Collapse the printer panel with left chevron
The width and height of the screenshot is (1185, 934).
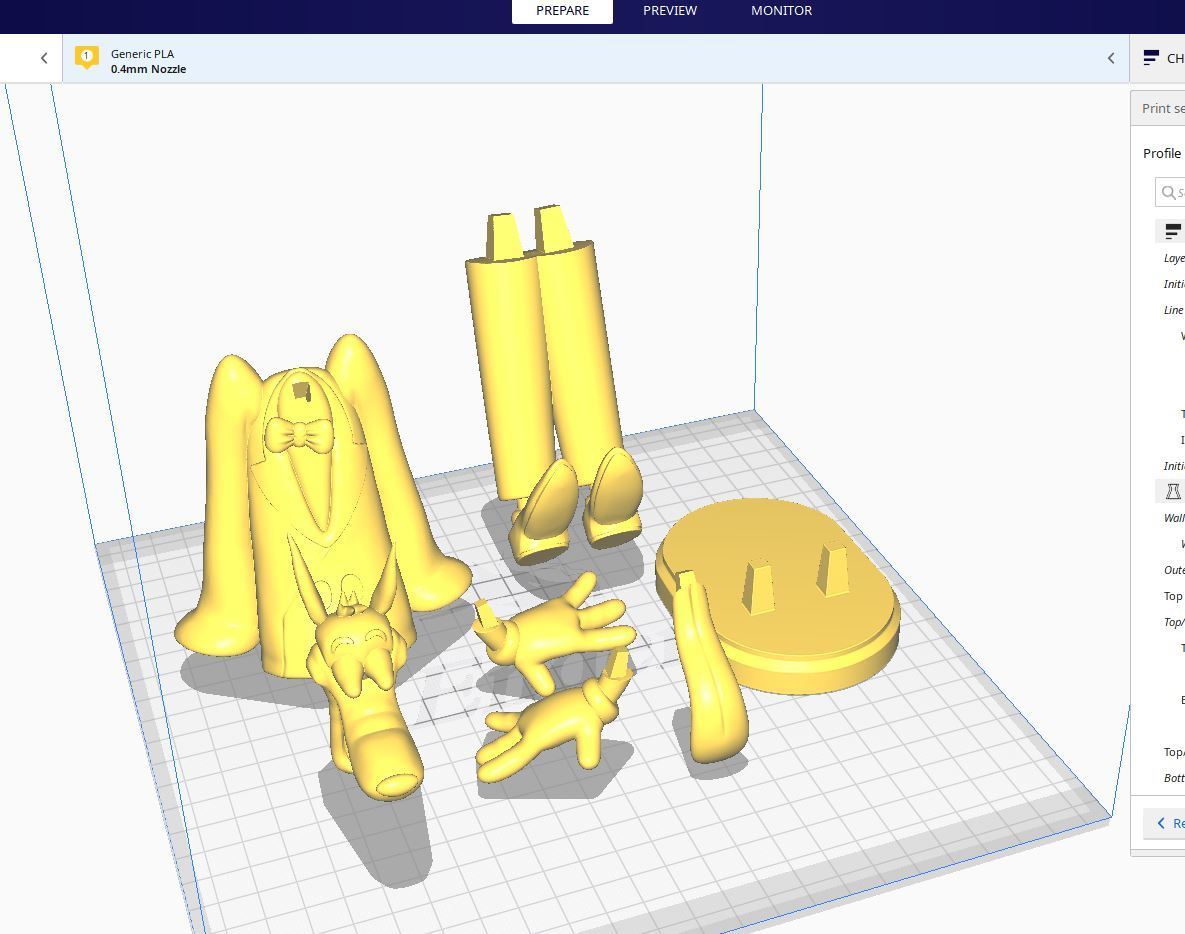pyautogui.click(x=44, y=58)
